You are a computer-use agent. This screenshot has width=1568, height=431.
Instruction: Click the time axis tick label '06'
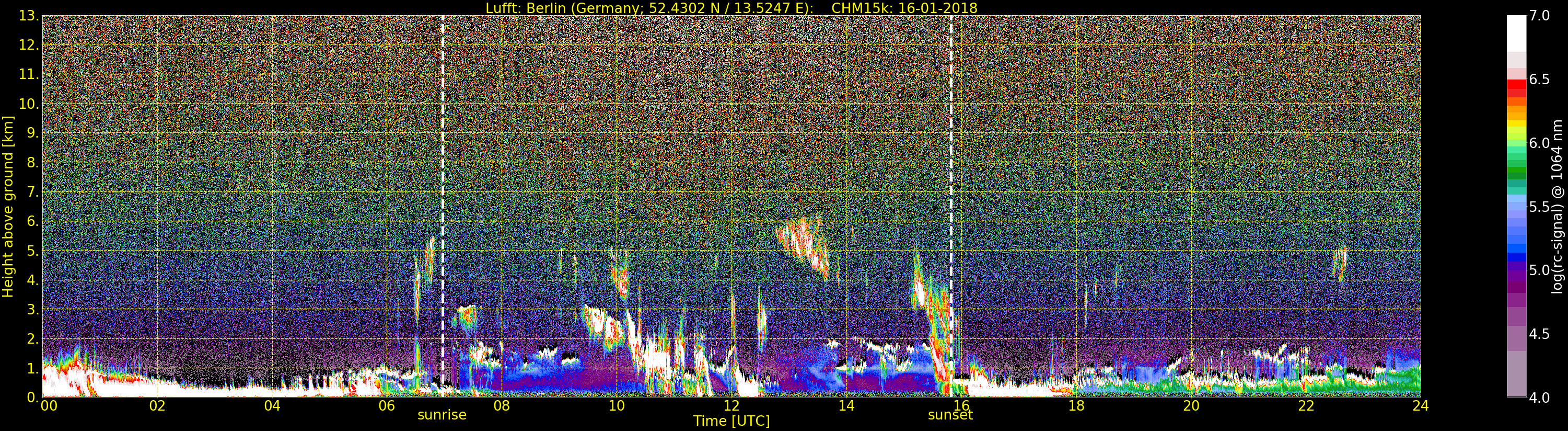point(387,405)
